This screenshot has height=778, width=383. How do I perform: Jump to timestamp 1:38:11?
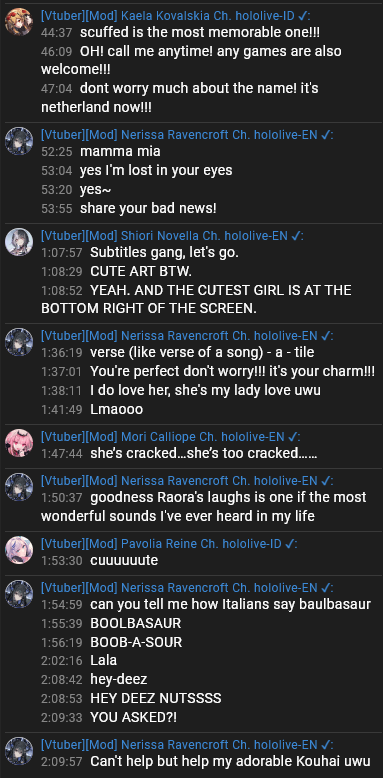click(x=62, y=391)
